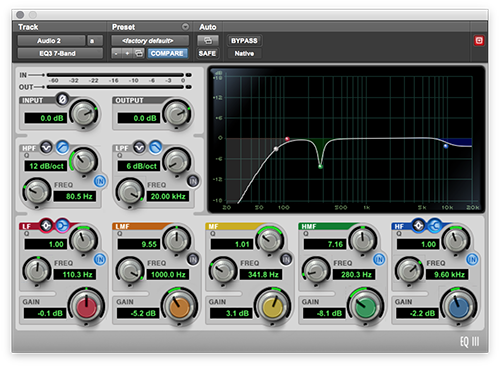Select the gray HPF control point on graph
Viewport: 500px width, 367px height.
pyautogui.click(x=276, y=149)
